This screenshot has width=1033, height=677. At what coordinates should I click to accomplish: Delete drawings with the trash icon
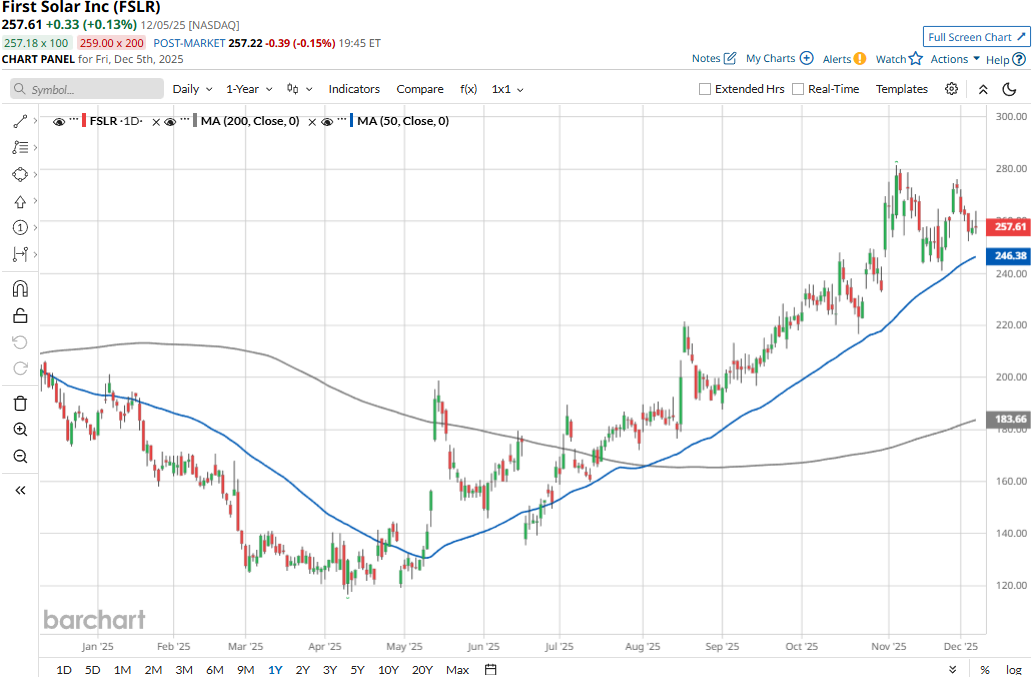pos(20,403)
